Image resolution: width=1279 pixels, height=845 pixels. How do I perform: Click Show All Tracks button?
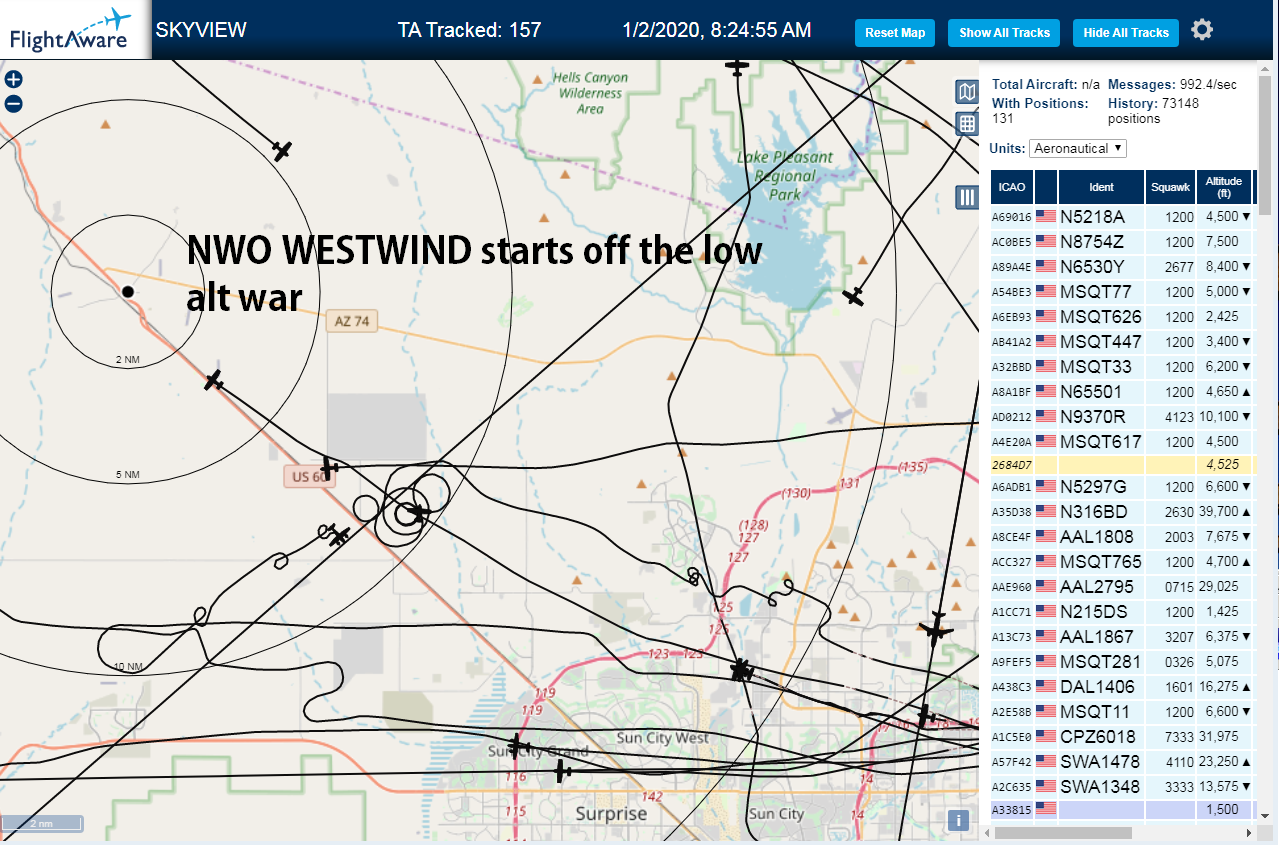click(x=1004, y=33)
